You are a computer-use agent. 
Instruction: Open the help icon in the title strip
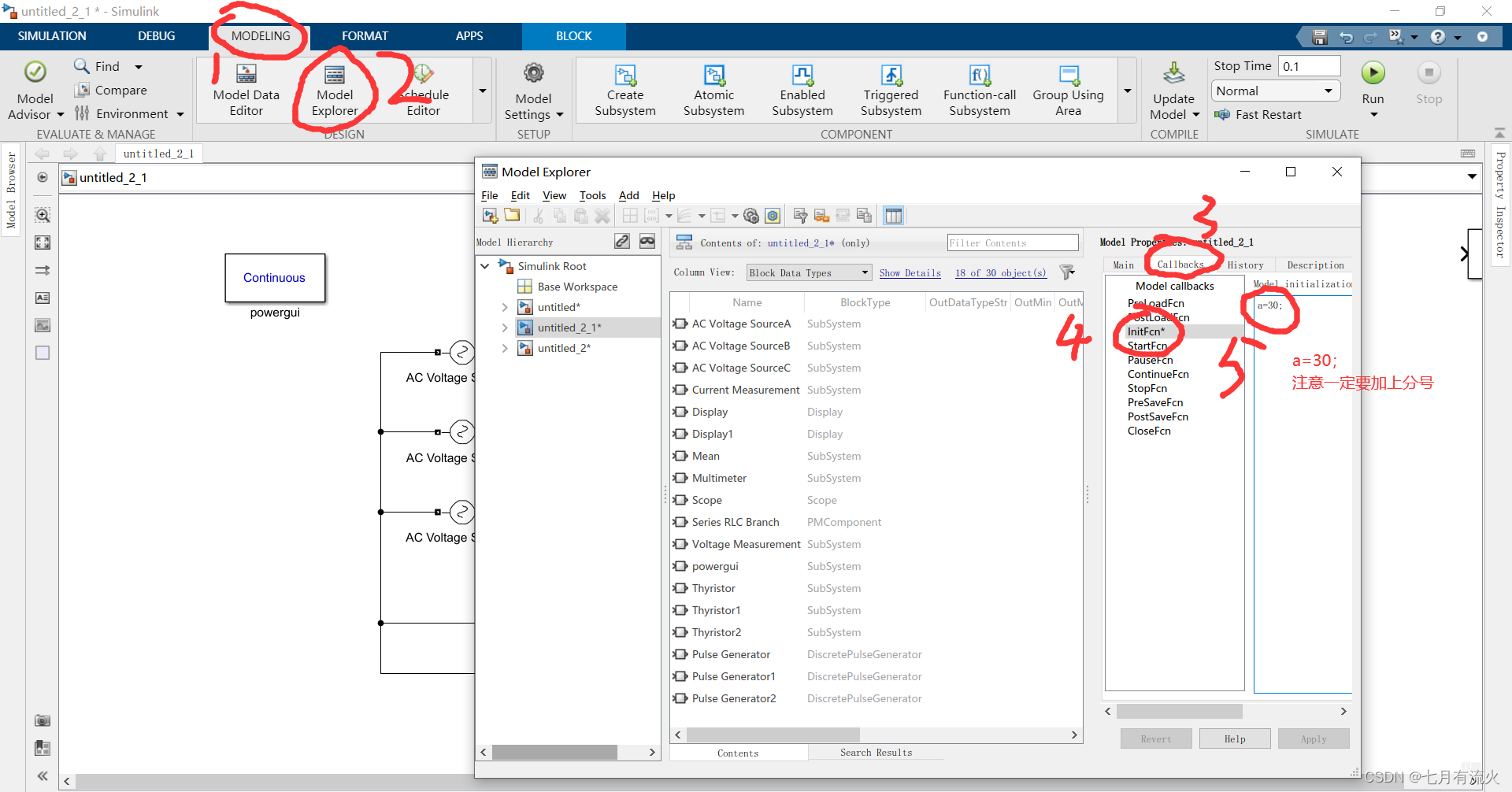(1438, 37)
